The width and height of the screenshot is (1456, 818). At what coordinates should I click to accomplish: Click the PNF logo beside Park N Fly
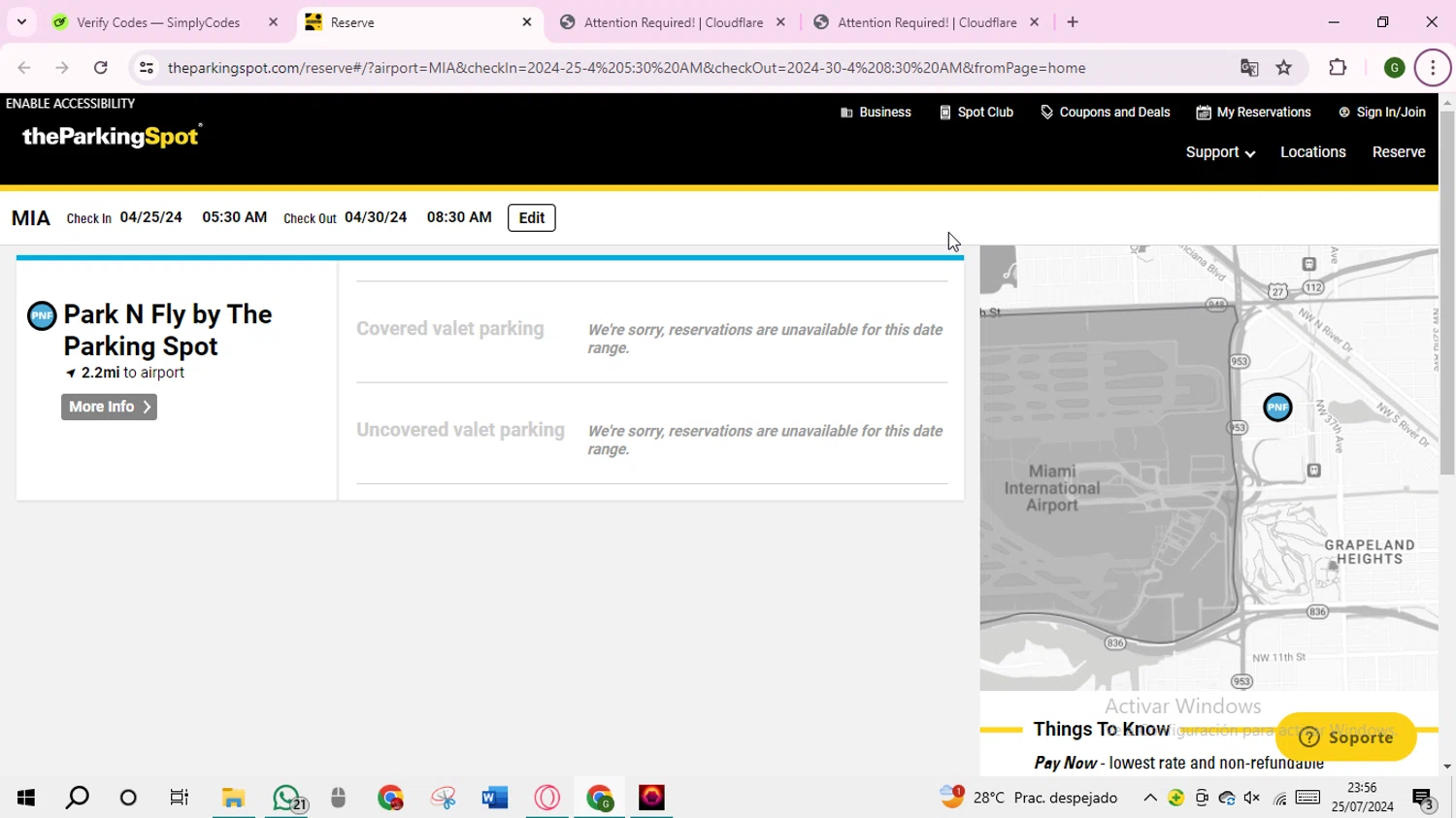coord(42,316)
